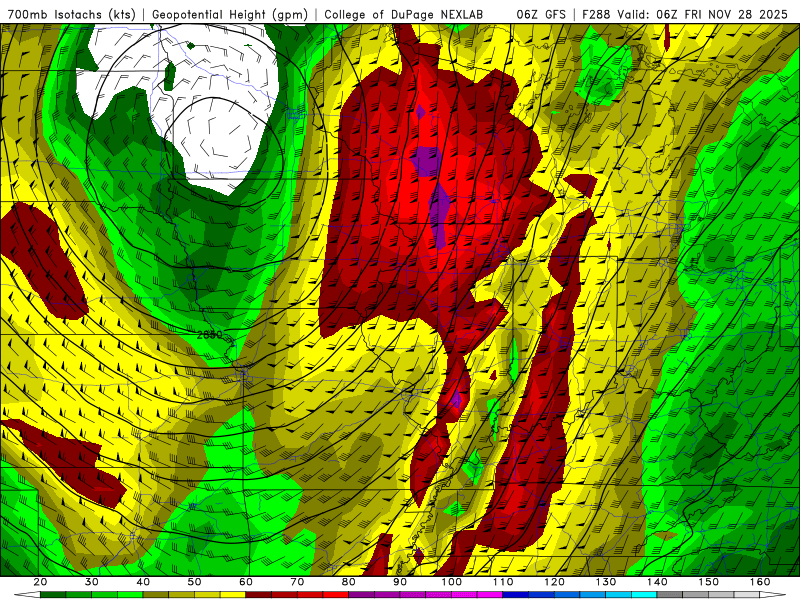Click the legend value '150'
The image size is (800, 600).
[709, 582]
